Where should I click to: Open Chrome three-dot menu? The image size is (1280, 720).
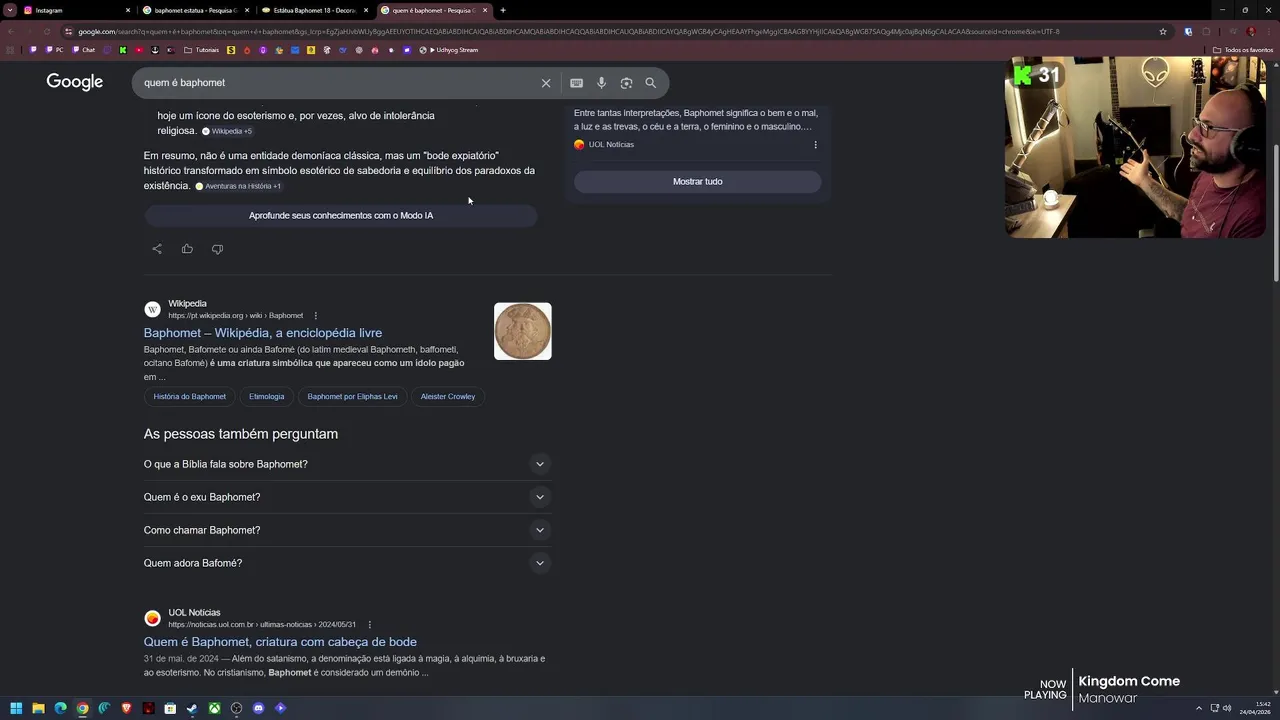[1268, 31]
